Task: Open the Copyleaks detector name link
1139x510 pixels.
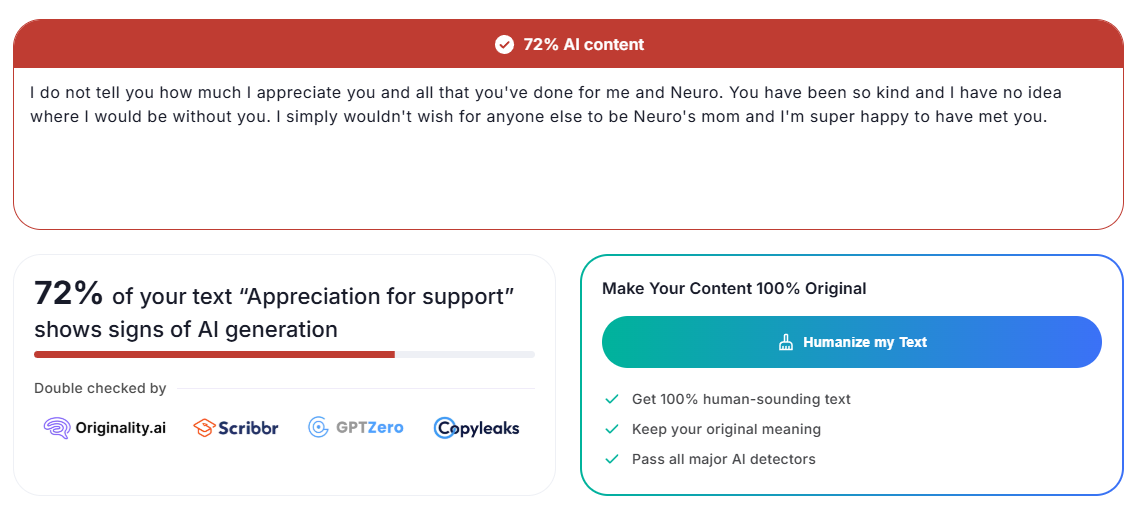Action: click(x=489, y=428)
